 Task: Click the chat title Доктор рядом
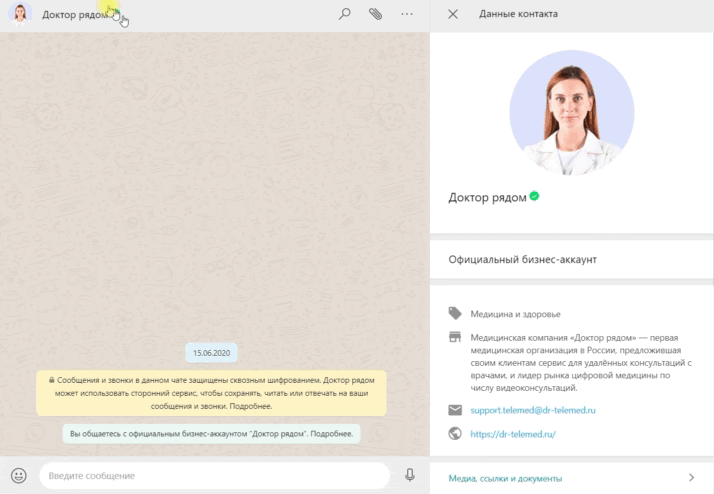pyautogui.click(x=75, y=15)
